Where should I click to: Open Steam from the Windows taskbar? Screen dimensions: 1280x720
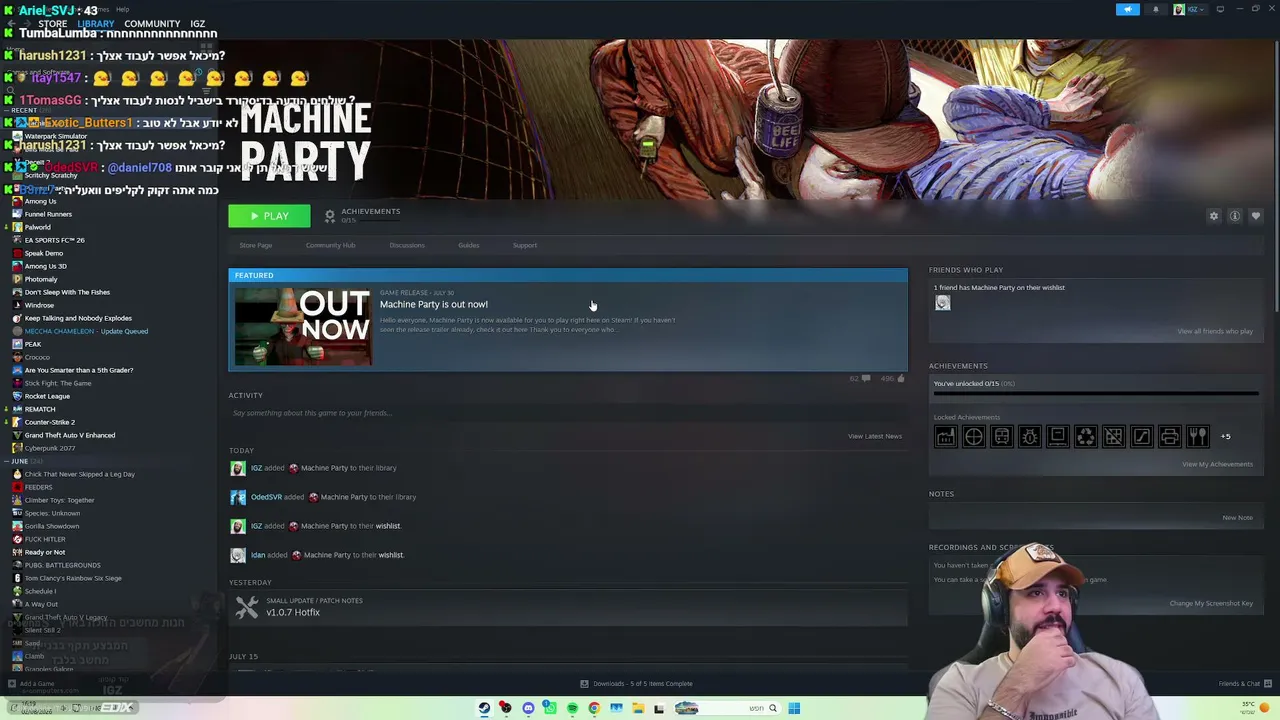[484, 708]
